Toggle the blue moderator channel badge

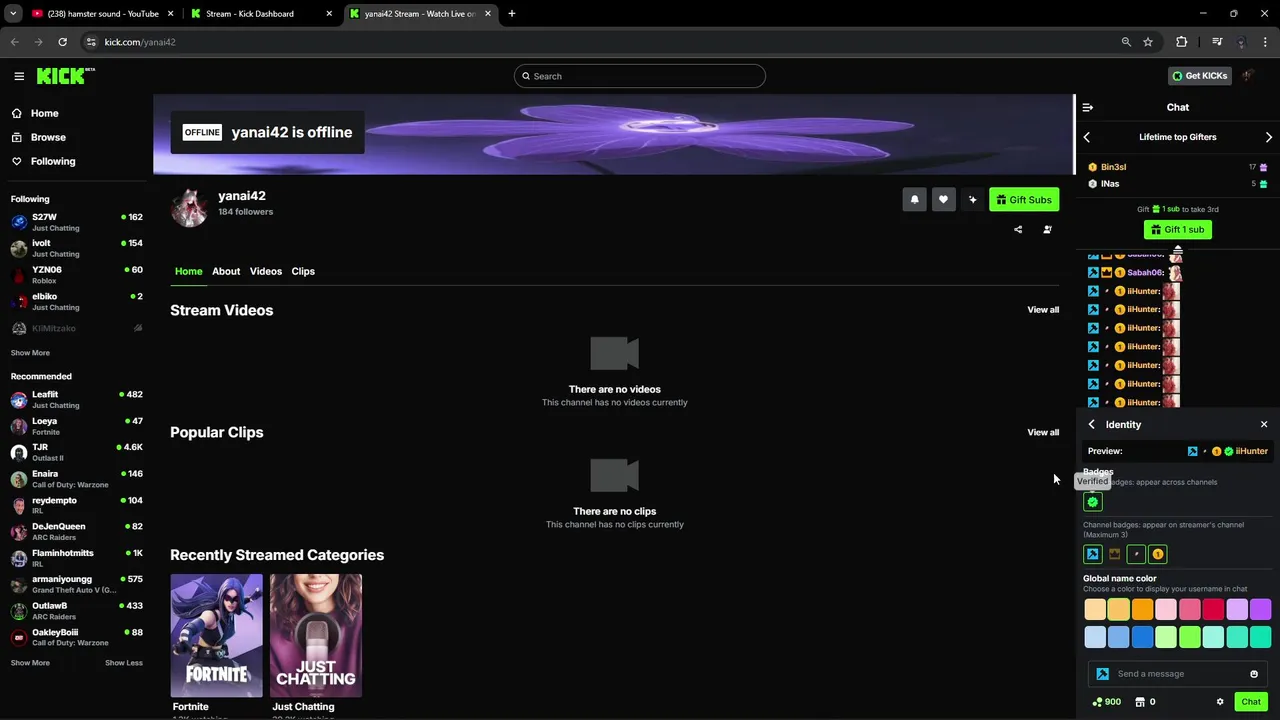[1093, 554]
